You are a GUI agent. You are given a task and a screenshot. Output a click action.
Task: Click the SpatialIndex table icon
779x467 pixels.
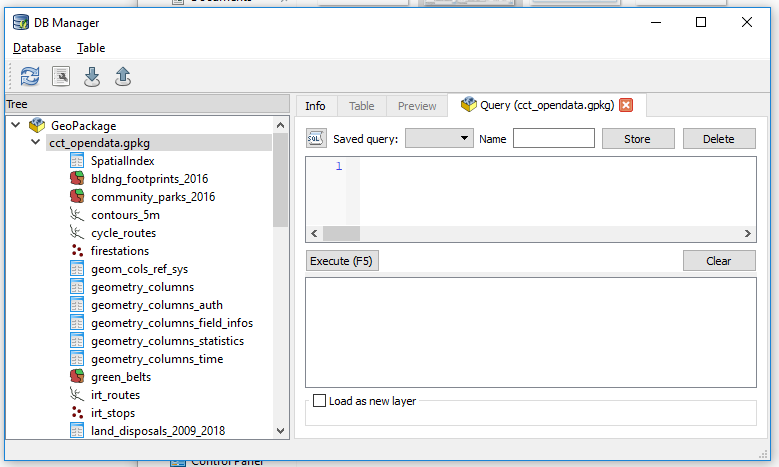click(x=77, y=160)
